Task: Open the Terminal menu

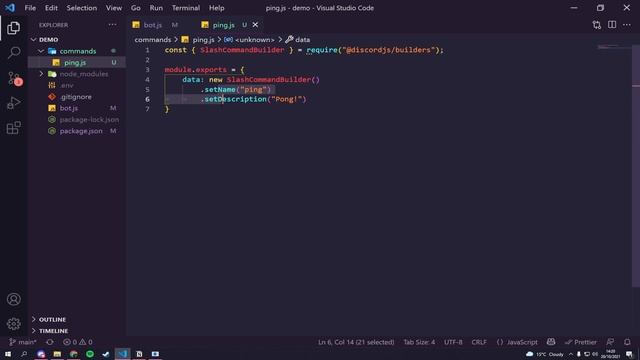Action: [186, 8]
